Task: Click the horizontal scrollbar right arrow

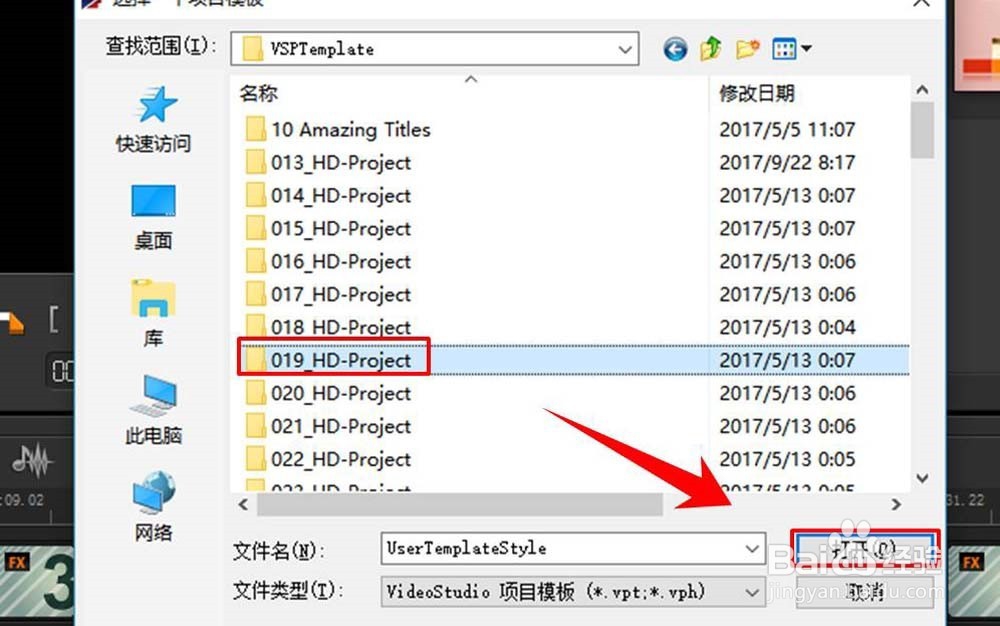Action: [896, 504]
